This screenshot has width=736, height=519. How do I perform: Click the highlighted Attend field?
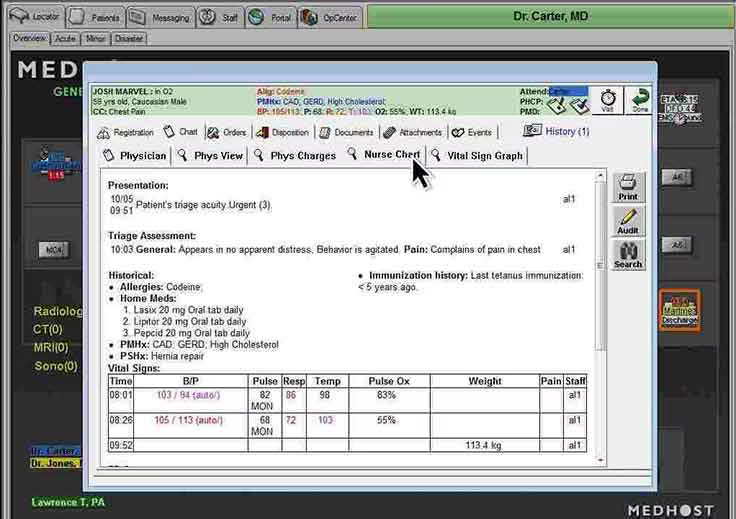pos(568,92)
